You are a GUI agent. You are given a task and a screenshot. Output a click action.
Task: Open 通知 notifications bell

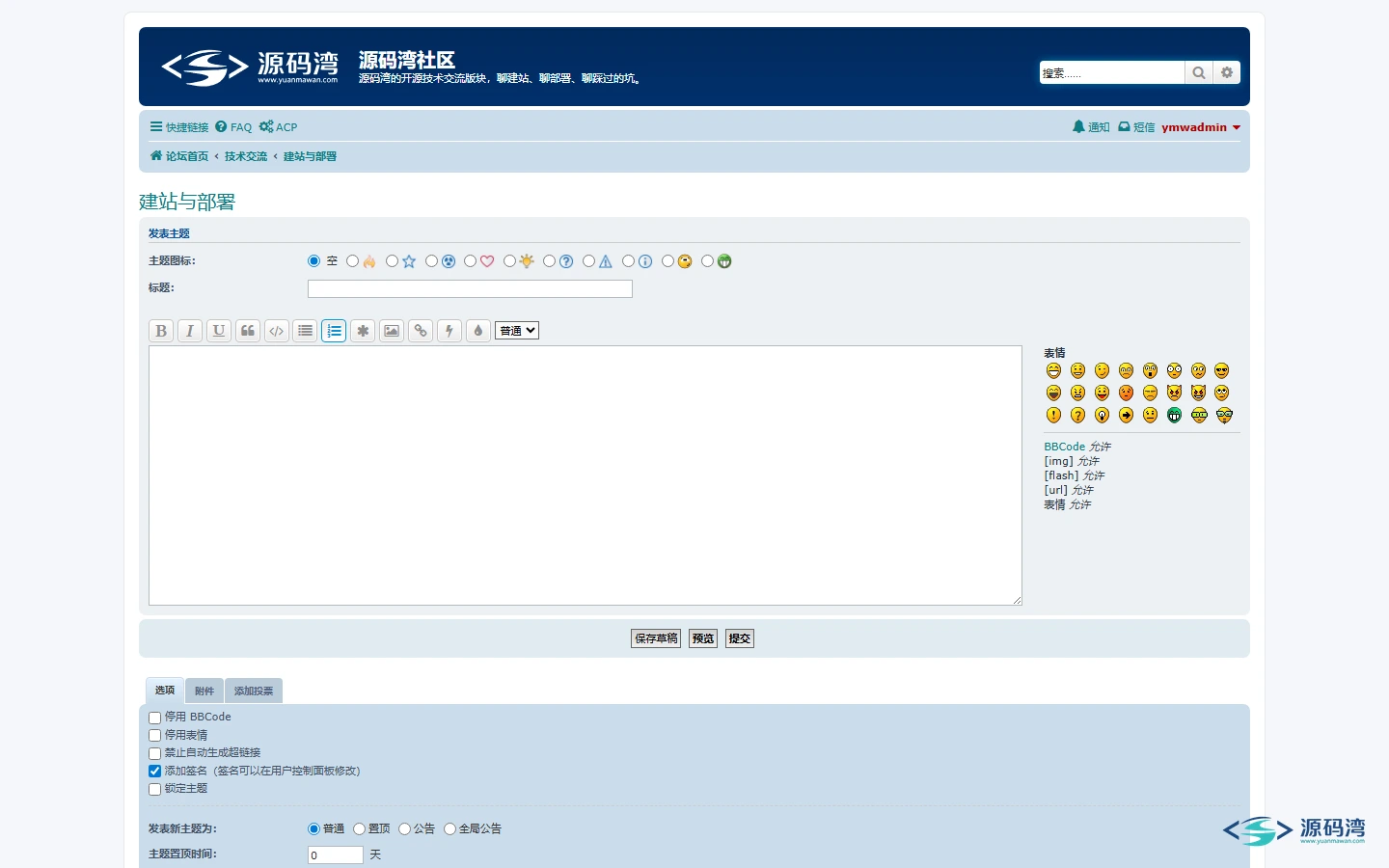tap(1091, 127)
